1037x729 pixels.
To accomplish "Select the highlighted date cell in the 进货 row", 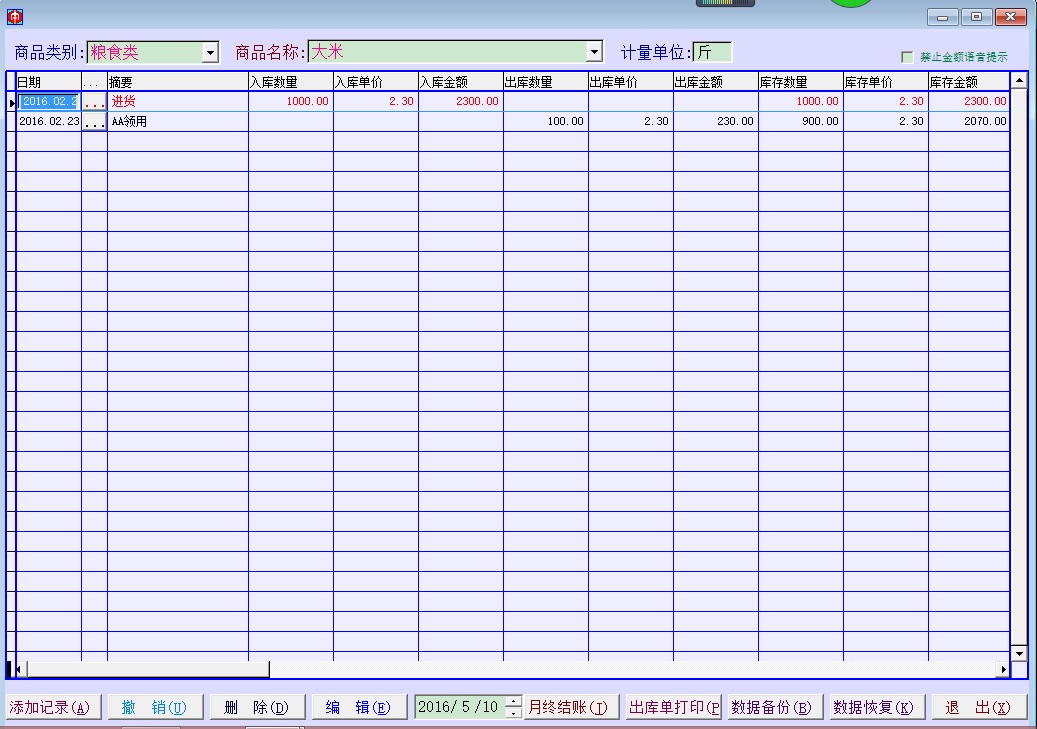I will coord(49,101).
